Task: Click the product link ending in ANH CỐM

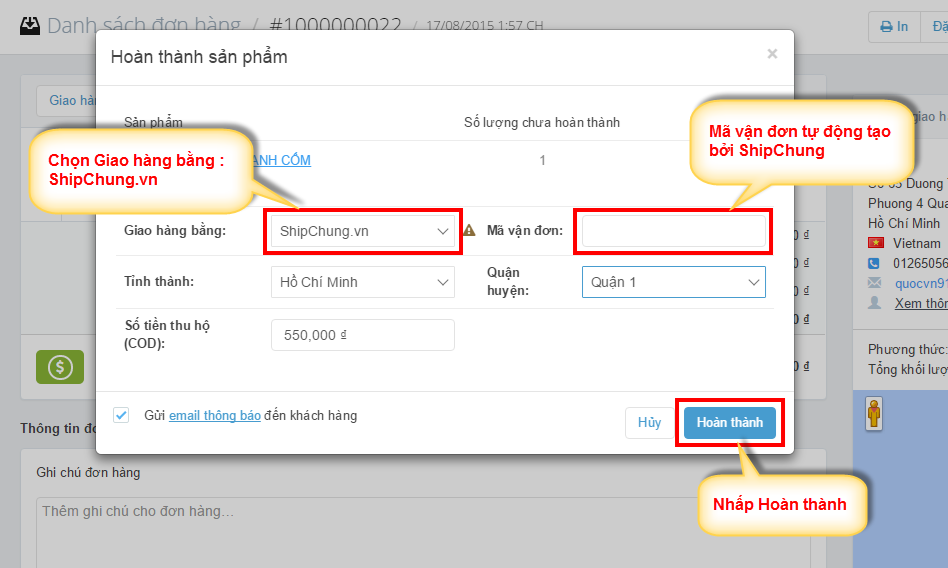Action: pyautogui.click(x=282, y=160)
